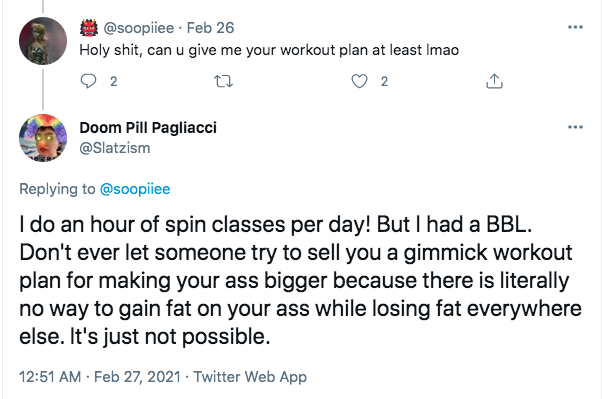Viewport: 602px width, 399px height.
Task: Click the @Slatzism handle
Action: (114, 148)
